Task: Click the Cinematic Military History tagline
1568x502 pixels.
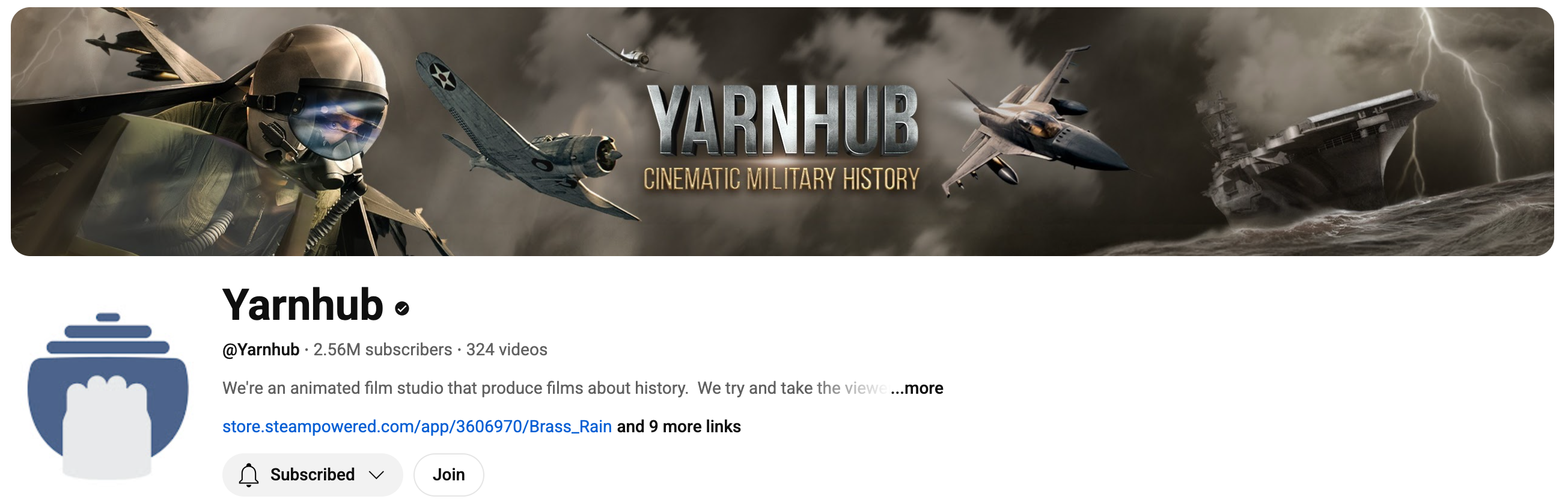Action: click(x=781, y=179)
